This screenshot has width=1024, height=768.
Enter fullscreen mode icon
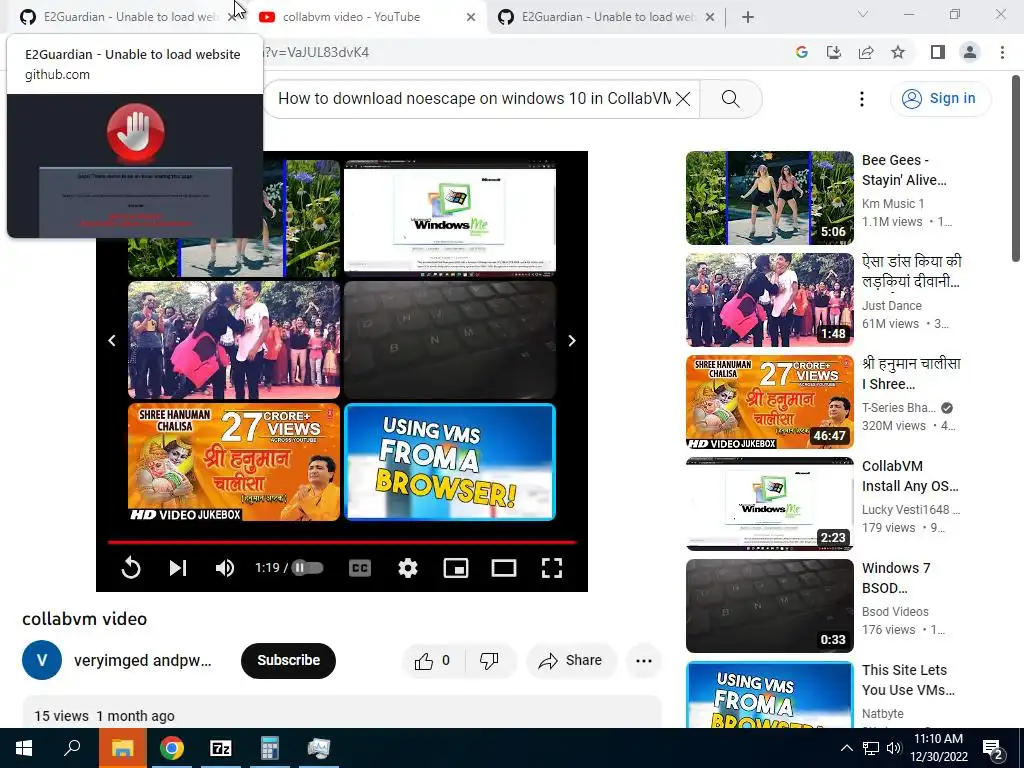point(552,568)
